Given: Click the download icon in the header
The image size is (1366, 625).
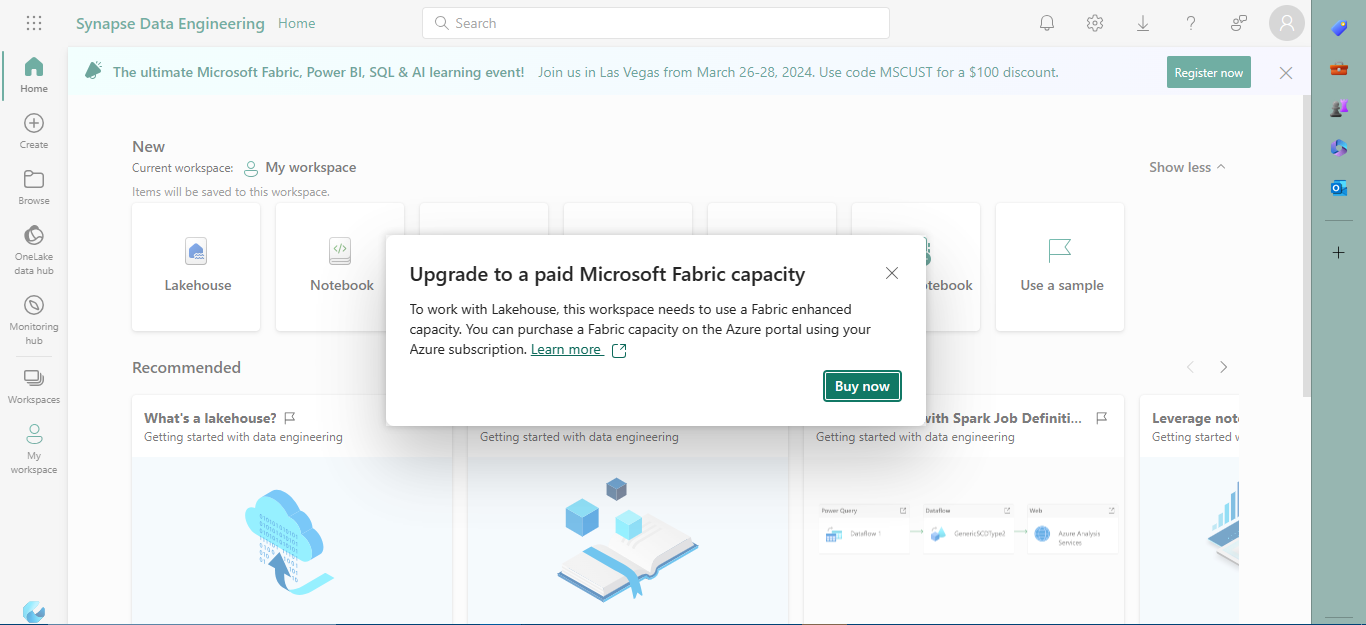Looking at the screenshot, I should coord(1143,23).
